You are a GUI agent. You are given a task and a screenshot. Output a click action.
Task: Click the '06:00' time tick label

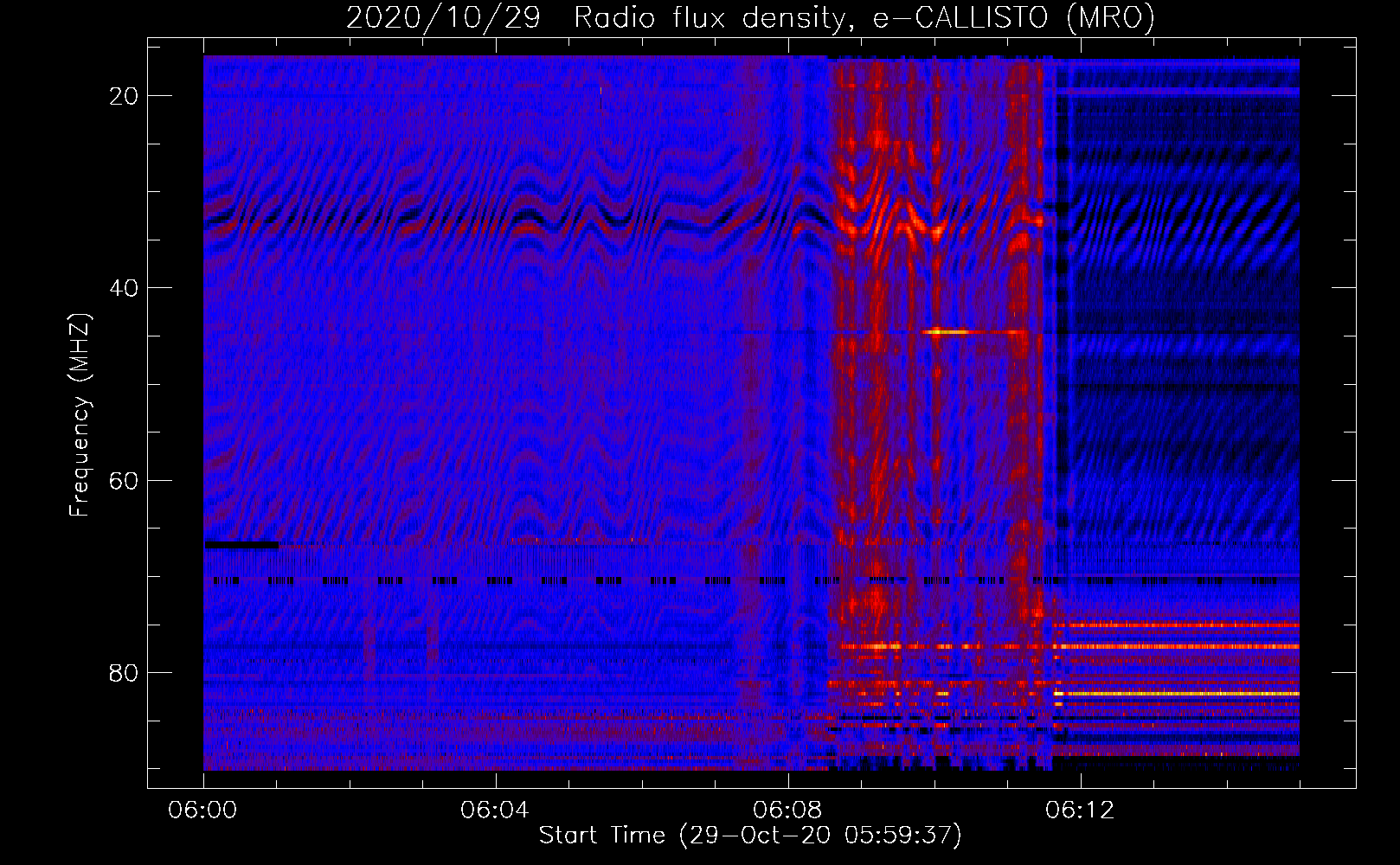(203, 810)
